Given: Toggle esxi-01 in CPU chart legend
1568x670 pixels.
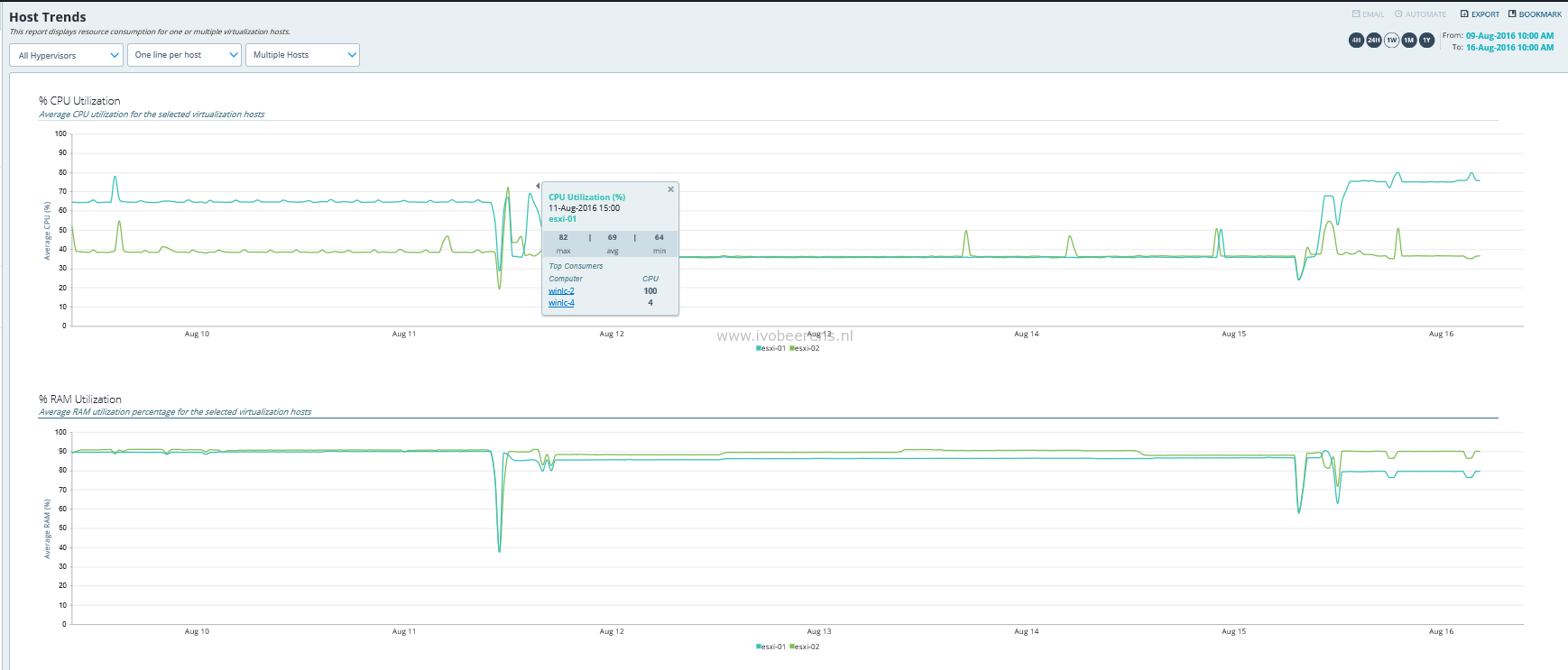Looking at the screenshot, I should click(770, 348).
